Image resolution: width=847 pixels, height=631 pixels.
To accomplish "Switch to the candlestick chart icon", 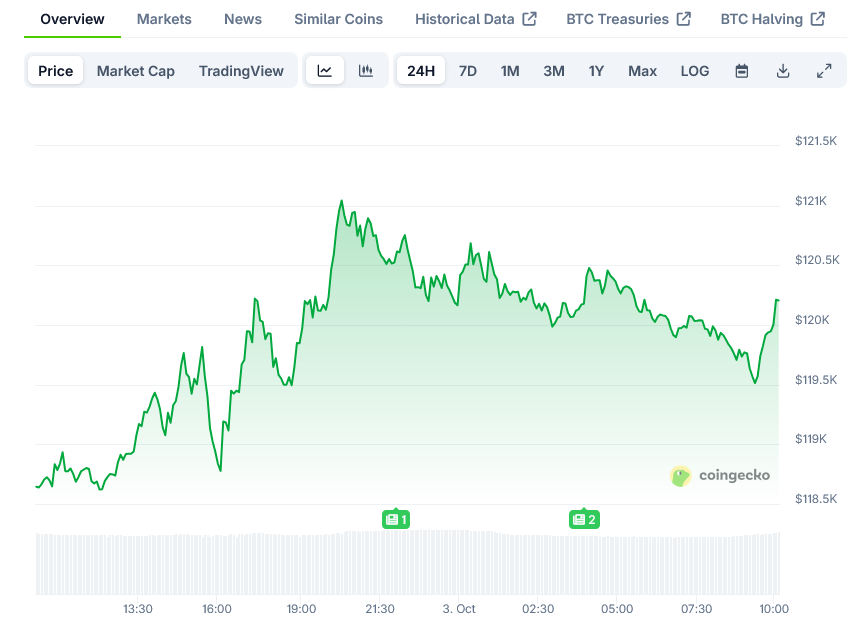I will pyautogui.click(x=366, y=71).
